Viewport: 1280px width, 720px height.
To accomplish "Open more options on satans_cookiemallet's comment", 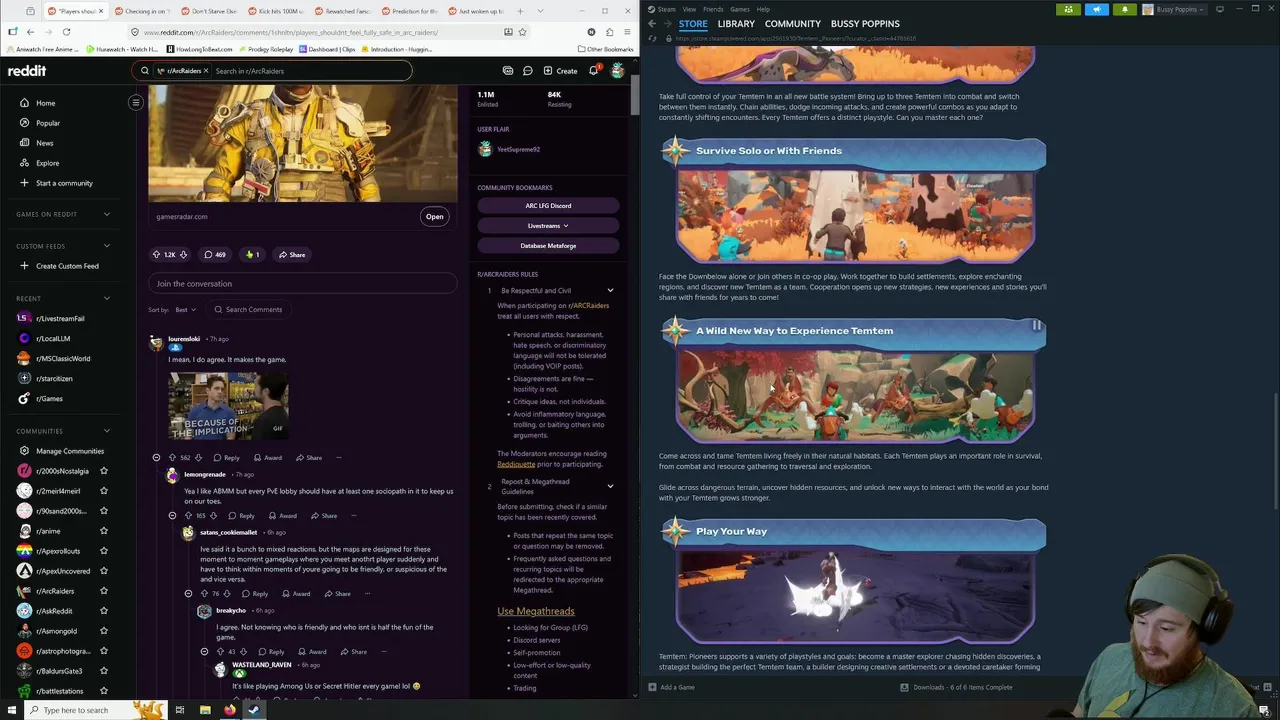I will 369,594.
